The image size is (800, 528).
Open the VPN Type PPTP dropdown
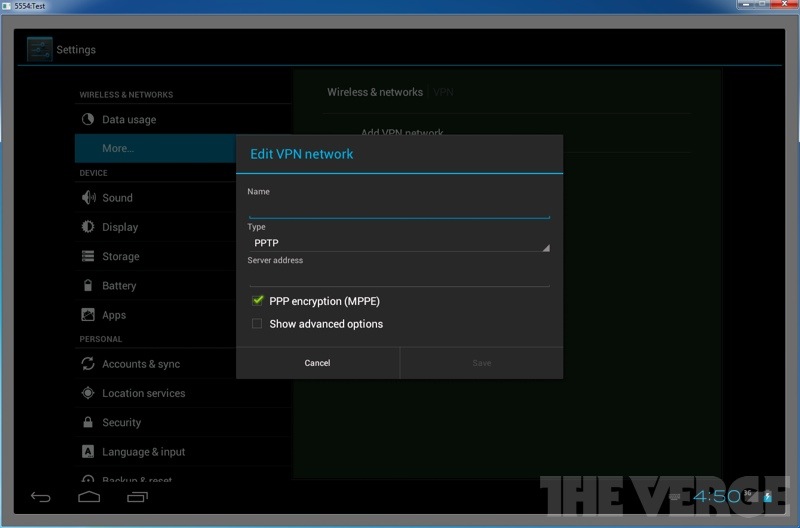point(398,243)
